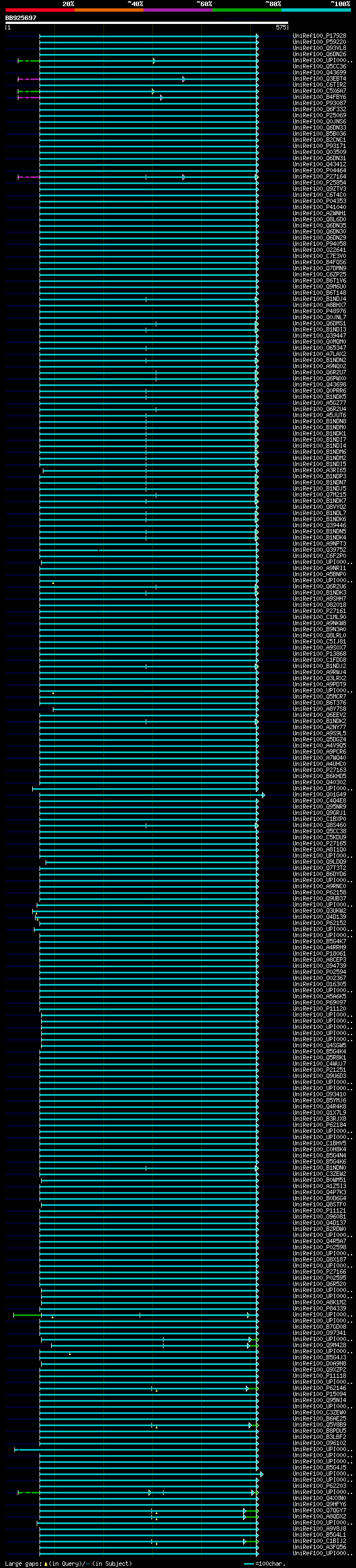Select hit label UniRef100_Q6DN33
The height and width of the screenshot is (1568, 356).
319,127
